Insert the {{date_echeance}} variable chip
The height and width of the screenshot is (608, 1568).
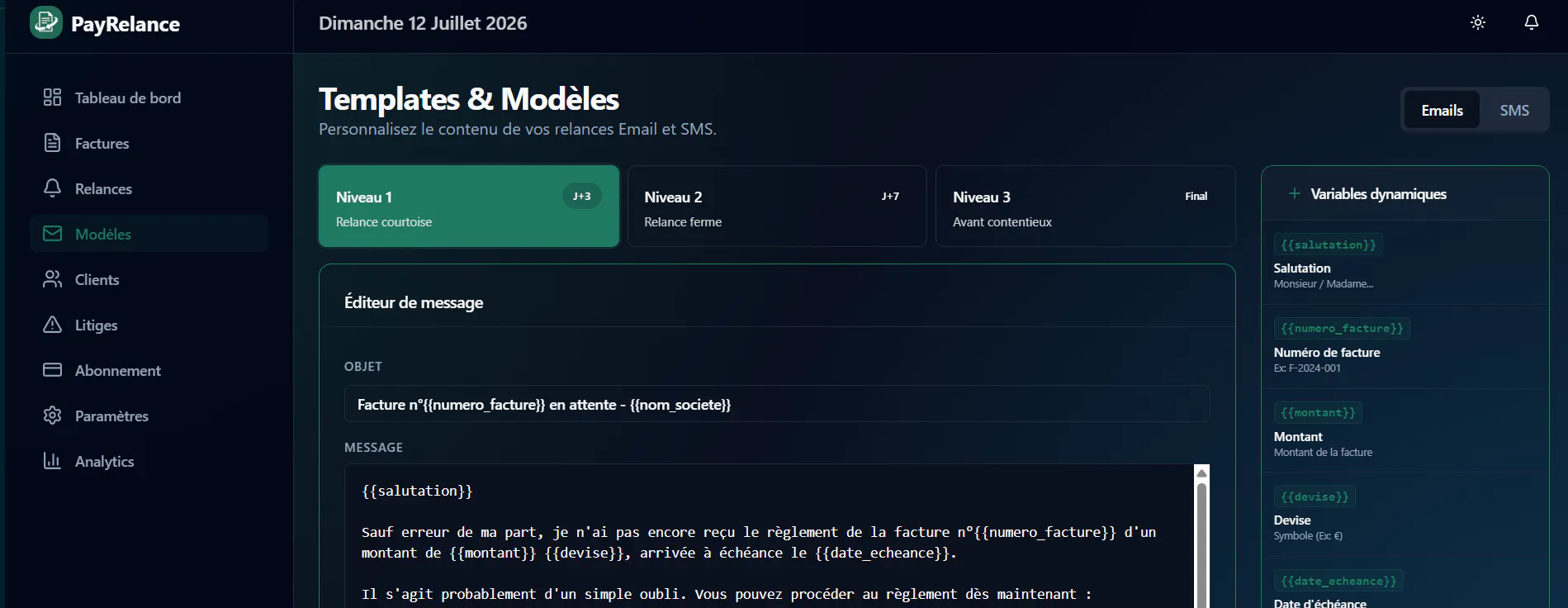(1338, 581)
